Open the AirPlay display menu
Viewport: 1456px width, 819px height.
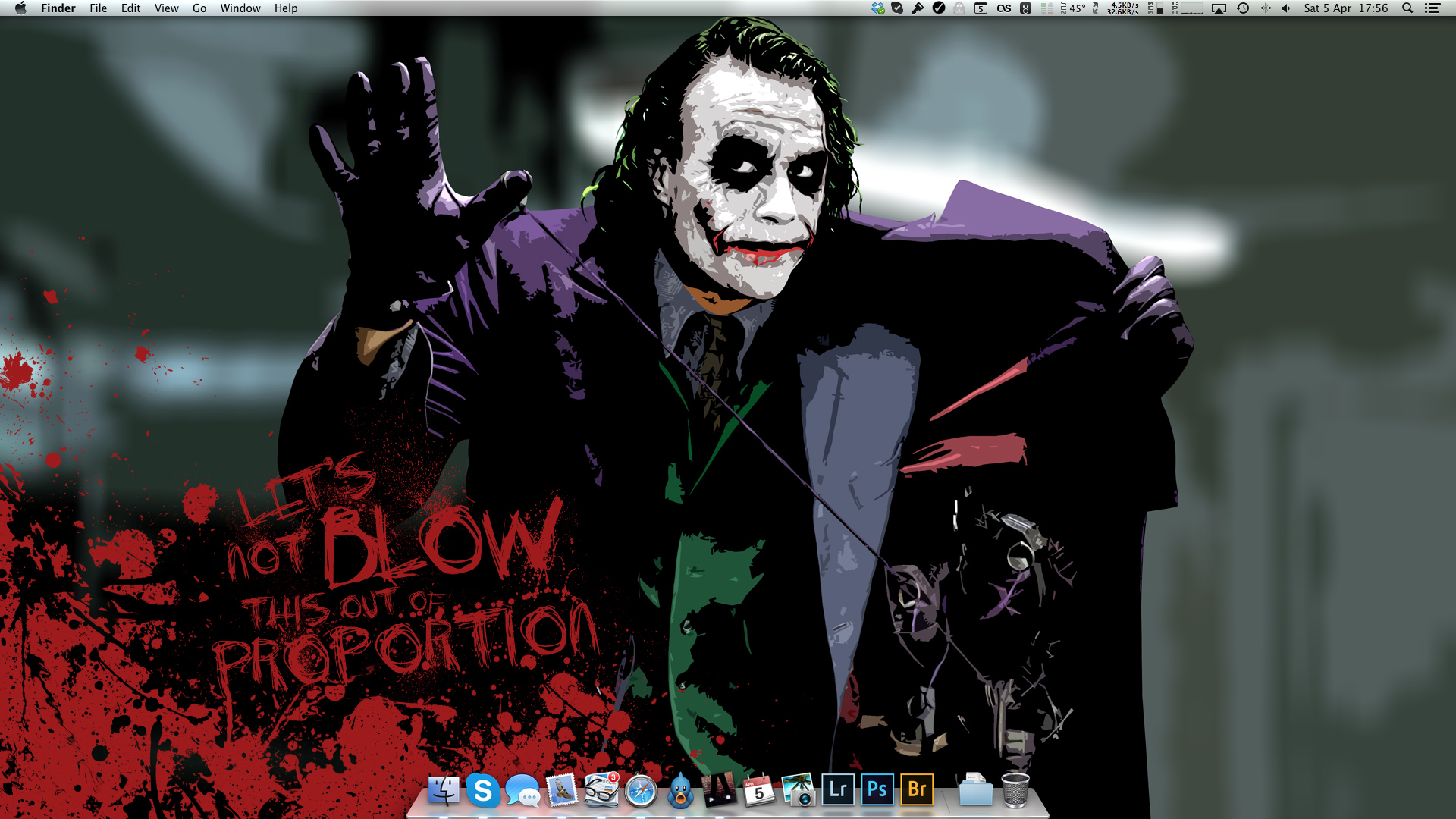1219,8
